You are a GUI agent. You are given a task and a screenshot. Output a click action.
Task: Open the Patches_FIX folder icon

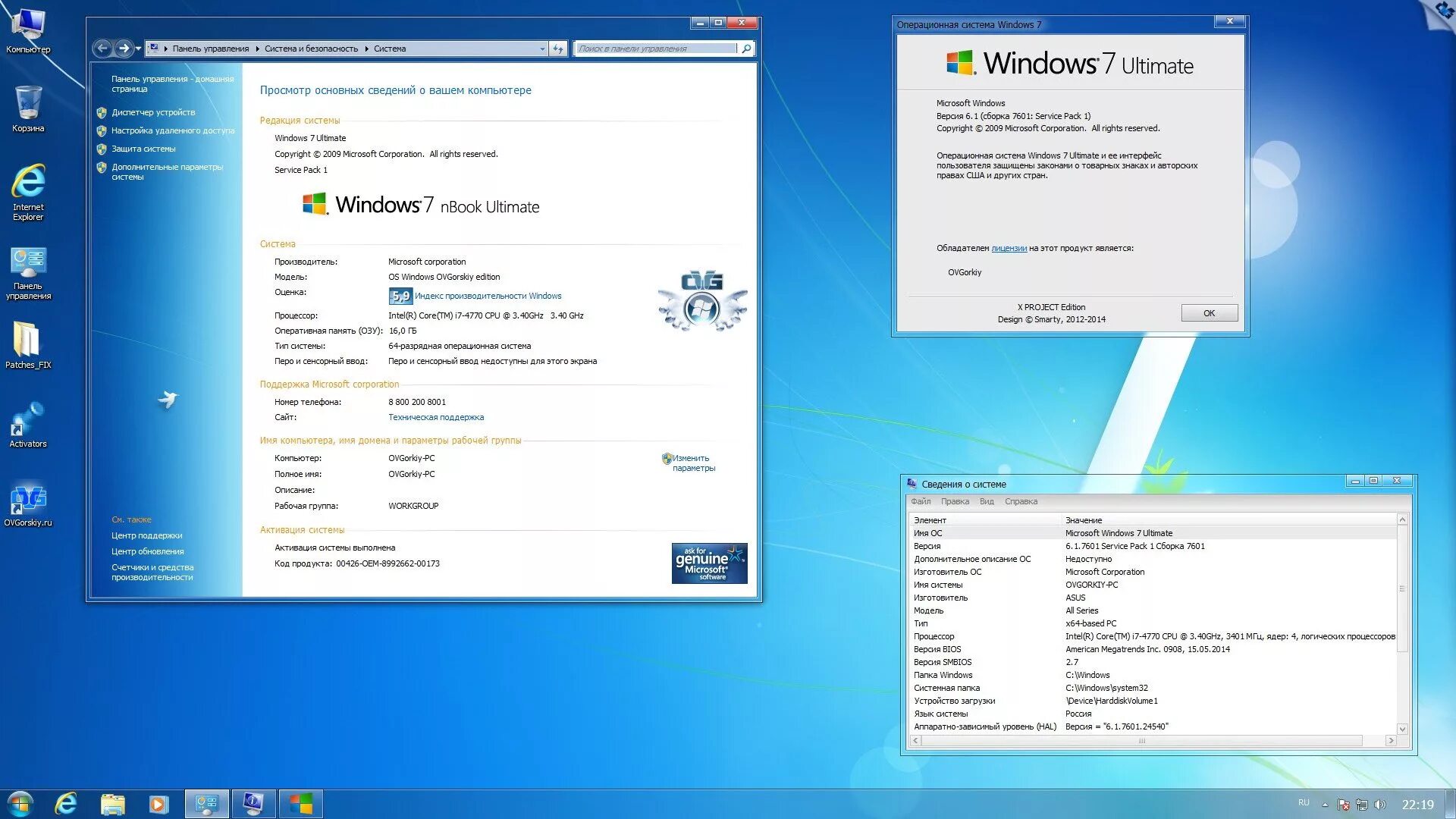click(28, 345)
